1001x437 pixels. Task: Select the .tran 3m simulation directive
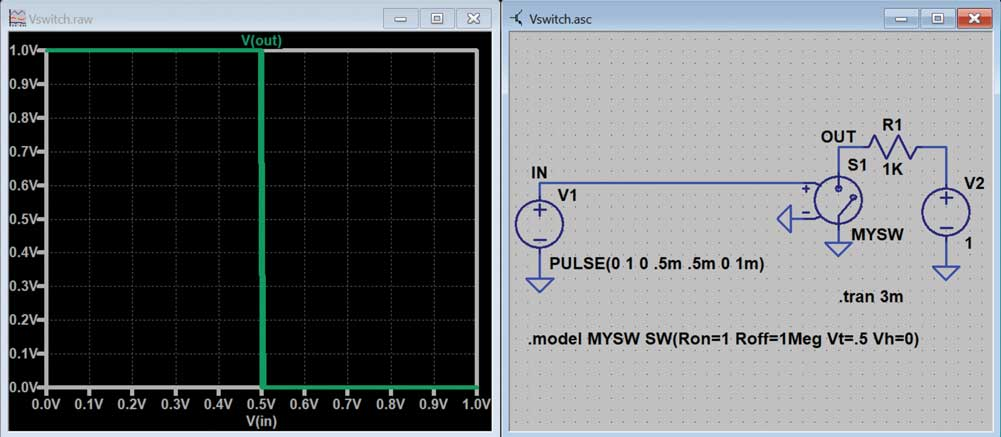click(x=872, y=298)
